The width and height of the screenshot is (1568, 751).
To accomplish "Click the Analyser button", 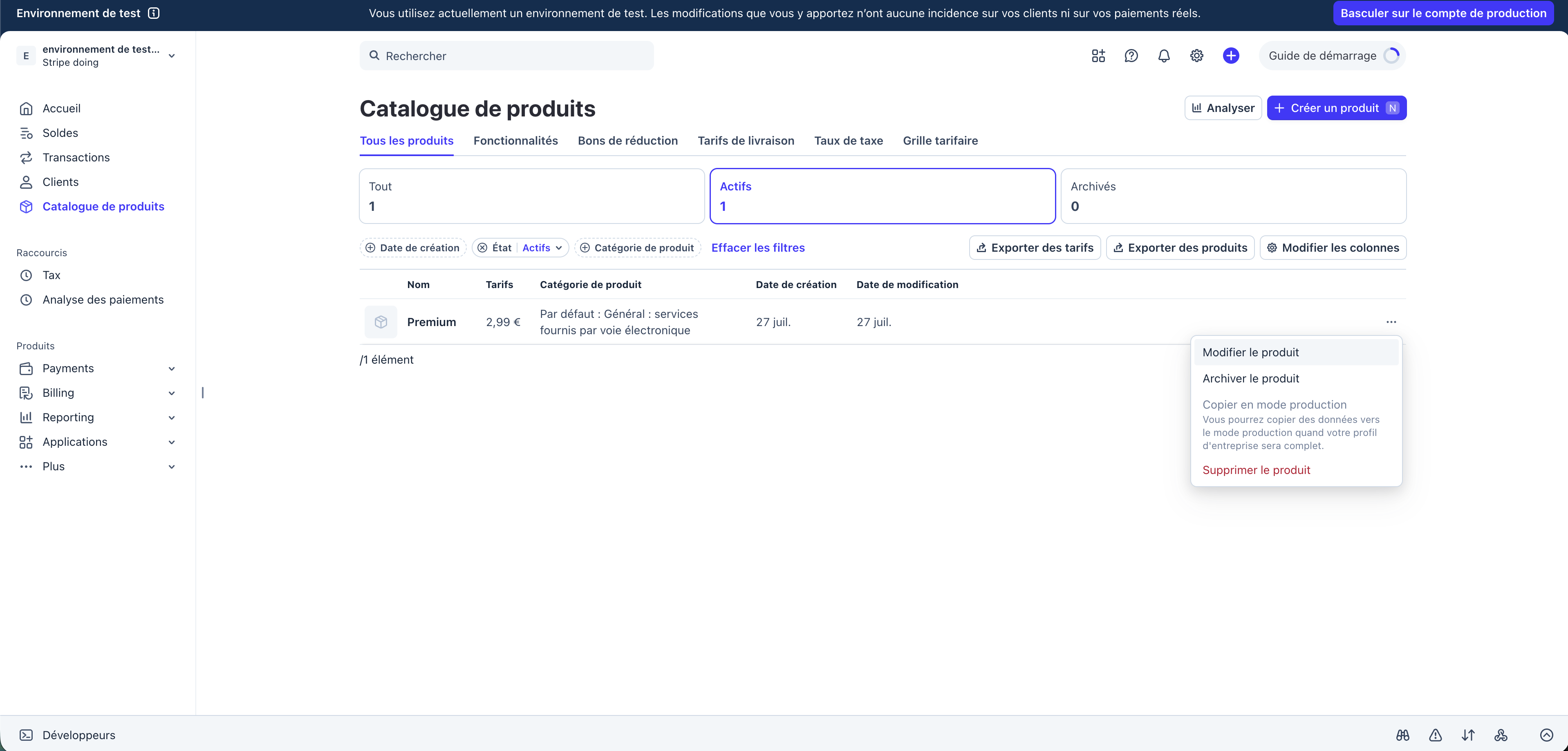I will [x=1223, y=108].
